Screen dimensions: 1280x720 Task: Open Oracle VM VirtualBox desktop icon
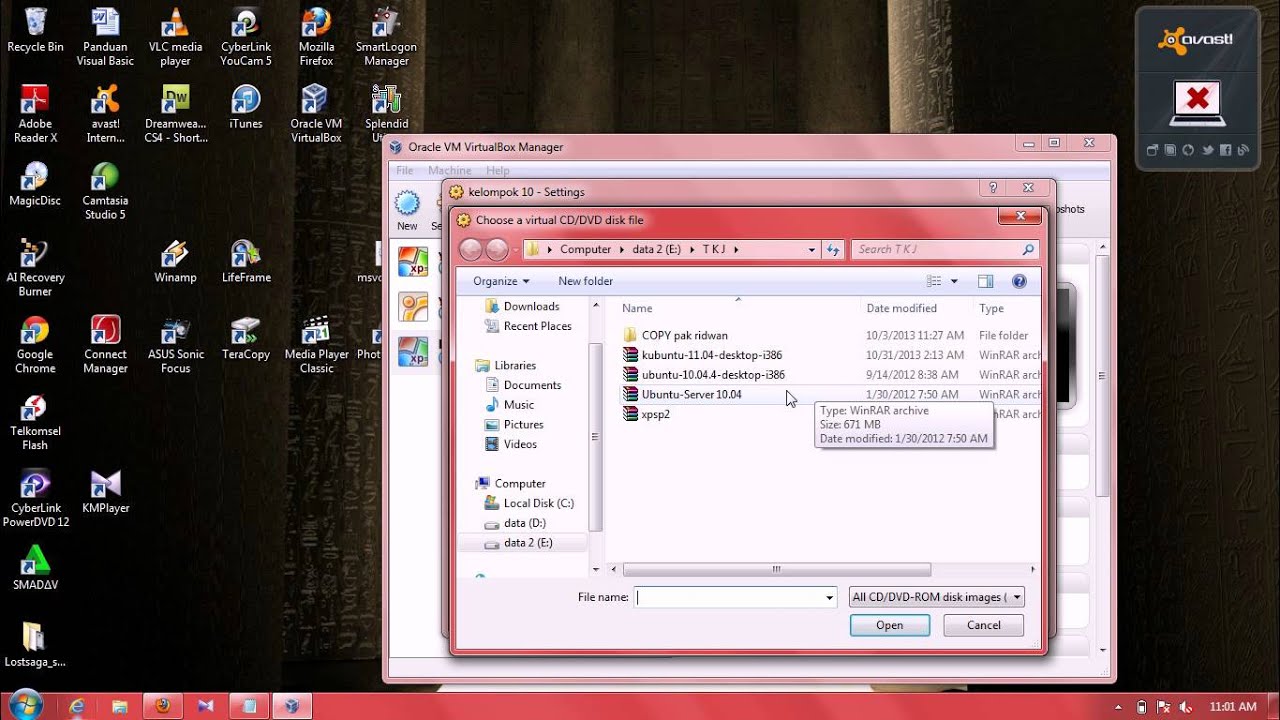tap(316, 113)
